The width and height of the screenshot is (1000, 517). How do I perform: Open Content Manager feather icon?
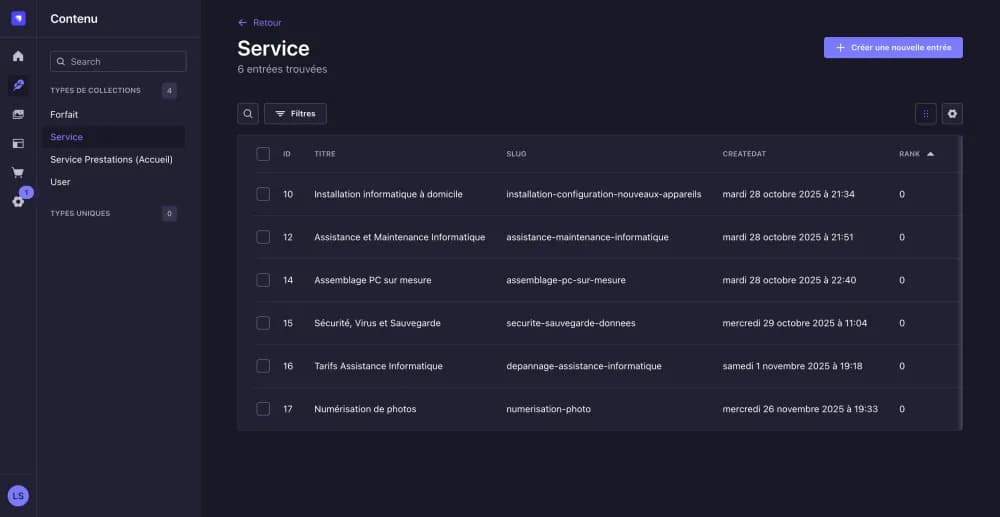point(18,85)
